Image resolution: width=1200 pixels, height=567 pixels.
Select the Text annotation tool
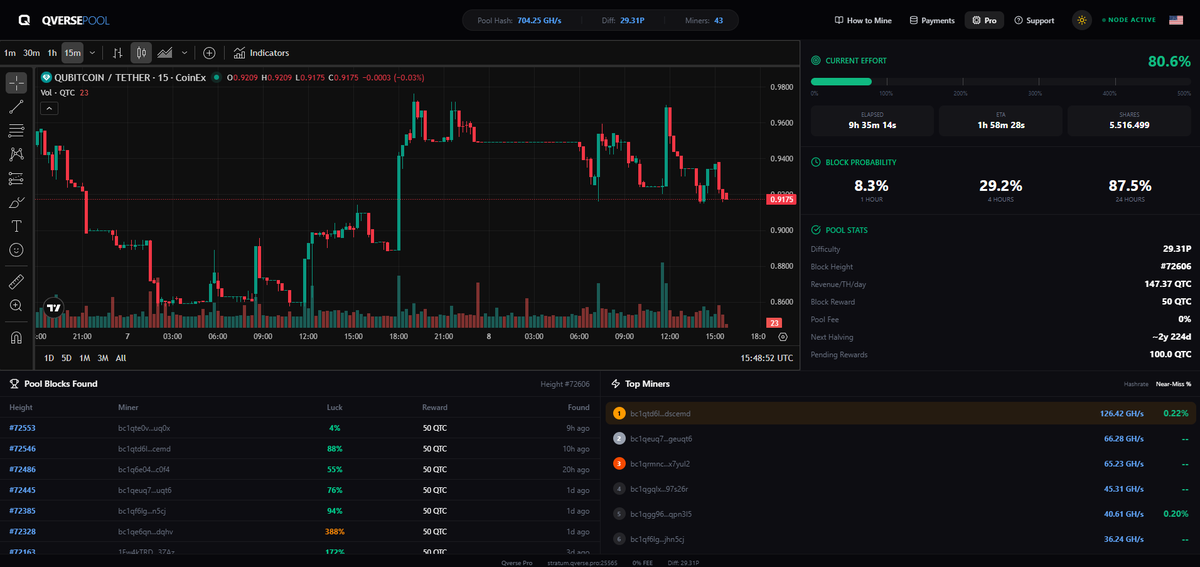coord(16,226)
